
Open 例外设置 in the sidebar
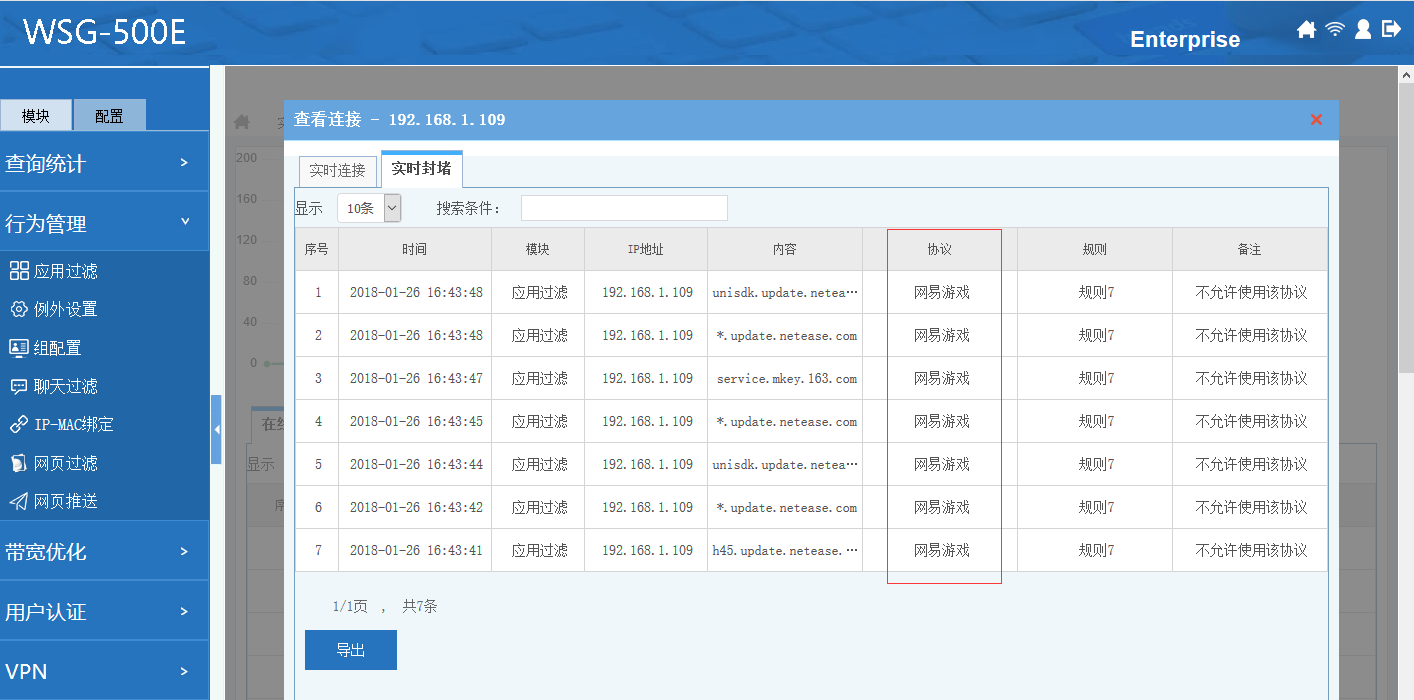[65, 309]
